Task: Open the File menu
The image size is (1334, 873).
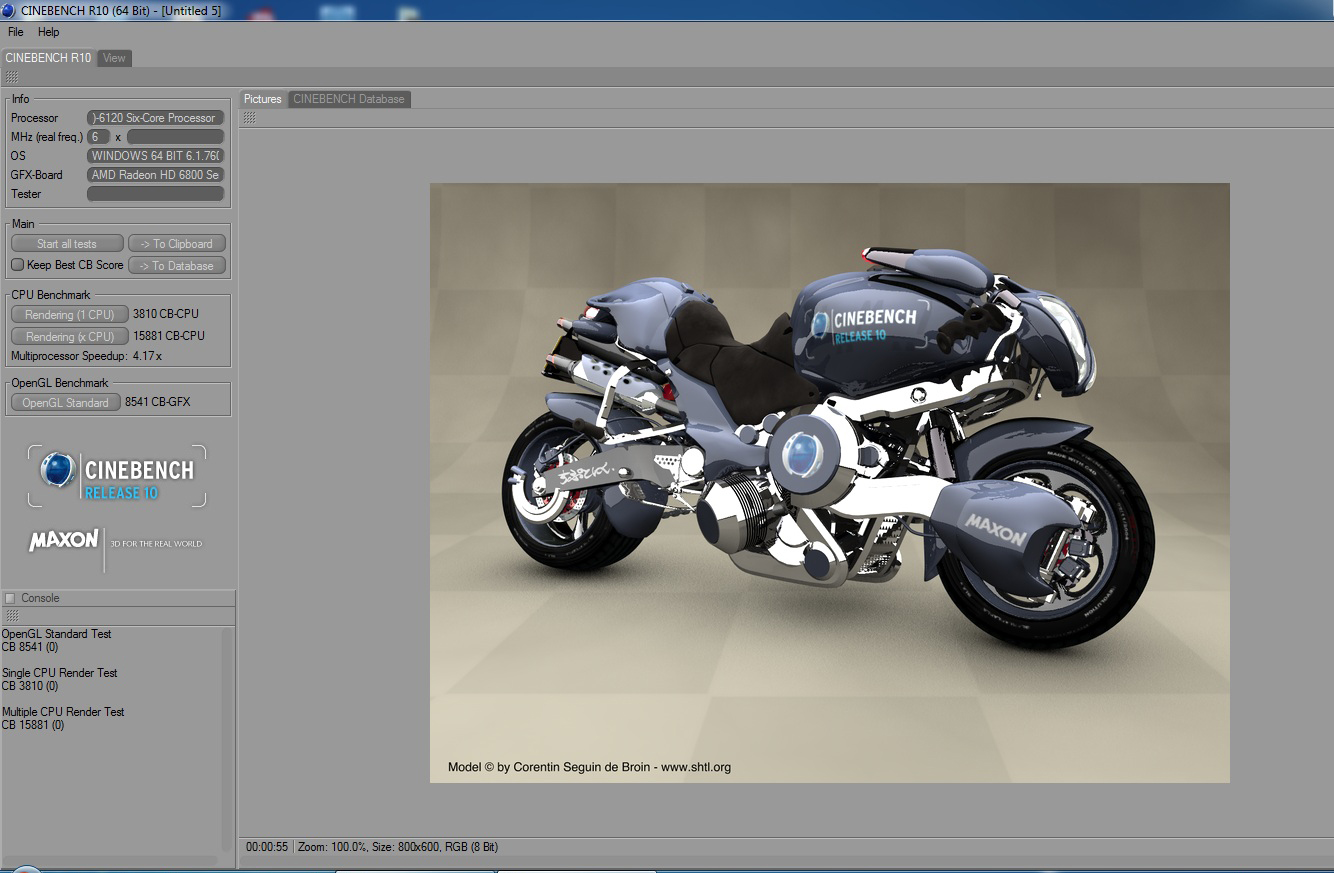Action: pos(16,32)
